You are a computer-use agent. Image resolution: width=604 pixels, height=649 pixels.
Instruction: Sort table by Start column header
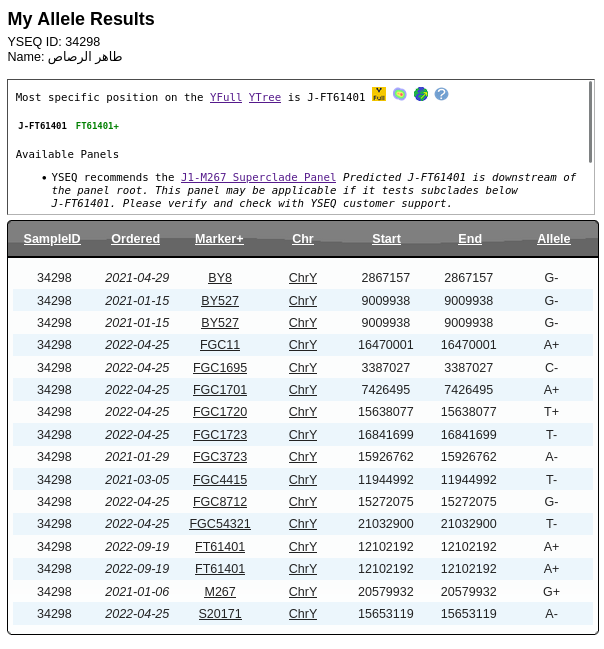tap(386, 239)
